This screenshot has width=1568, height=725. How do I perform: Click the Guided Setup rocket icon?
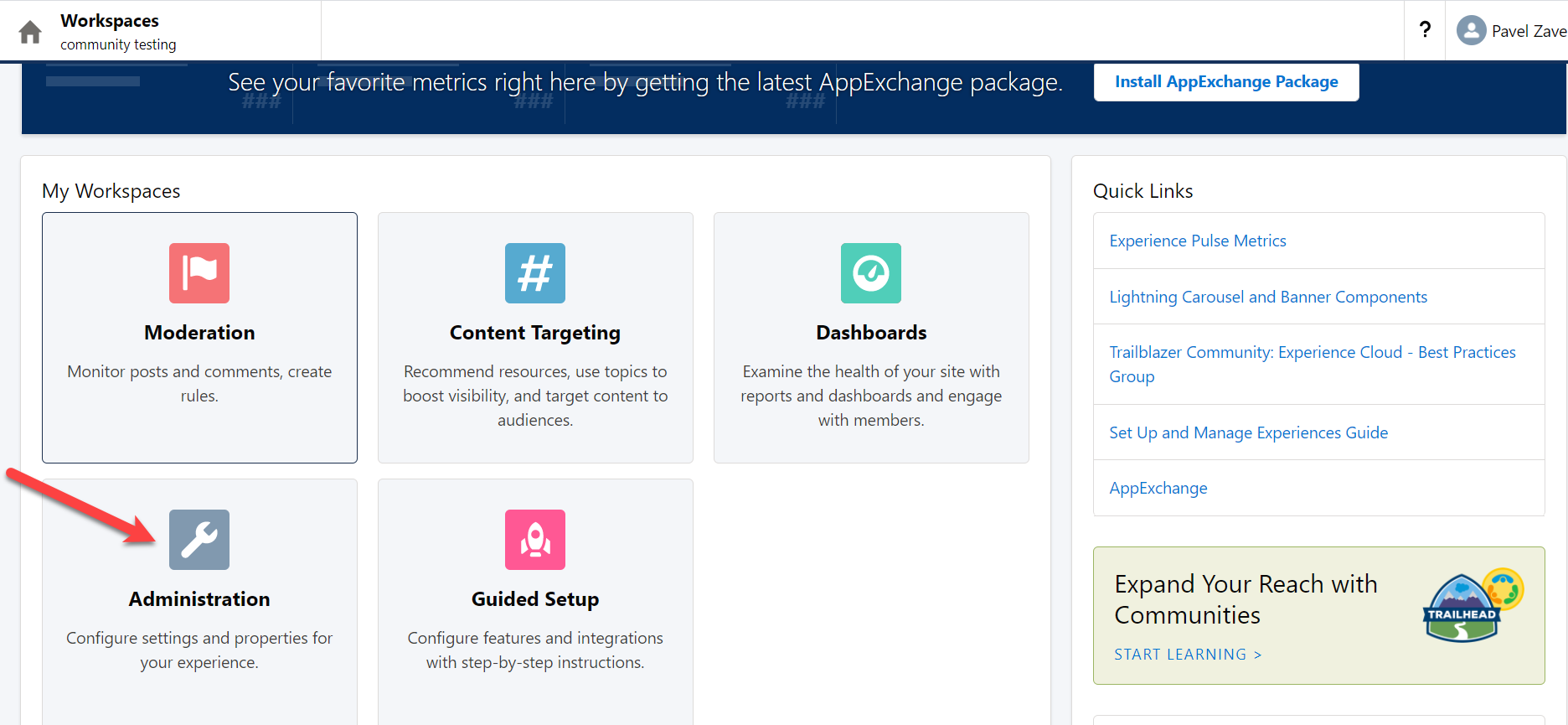[x=535, y=540]
